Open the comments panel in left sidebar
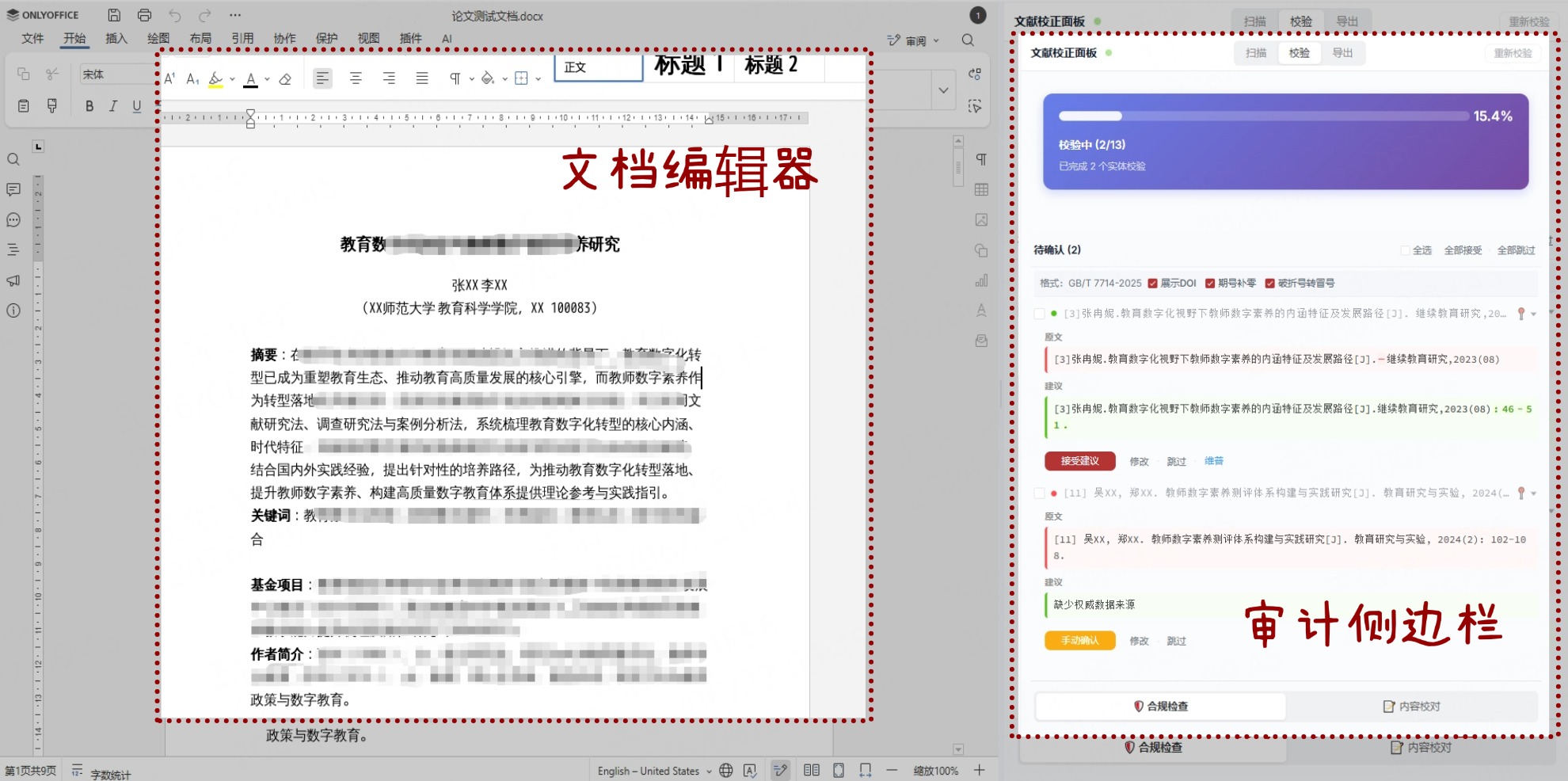 coord(13,189)
